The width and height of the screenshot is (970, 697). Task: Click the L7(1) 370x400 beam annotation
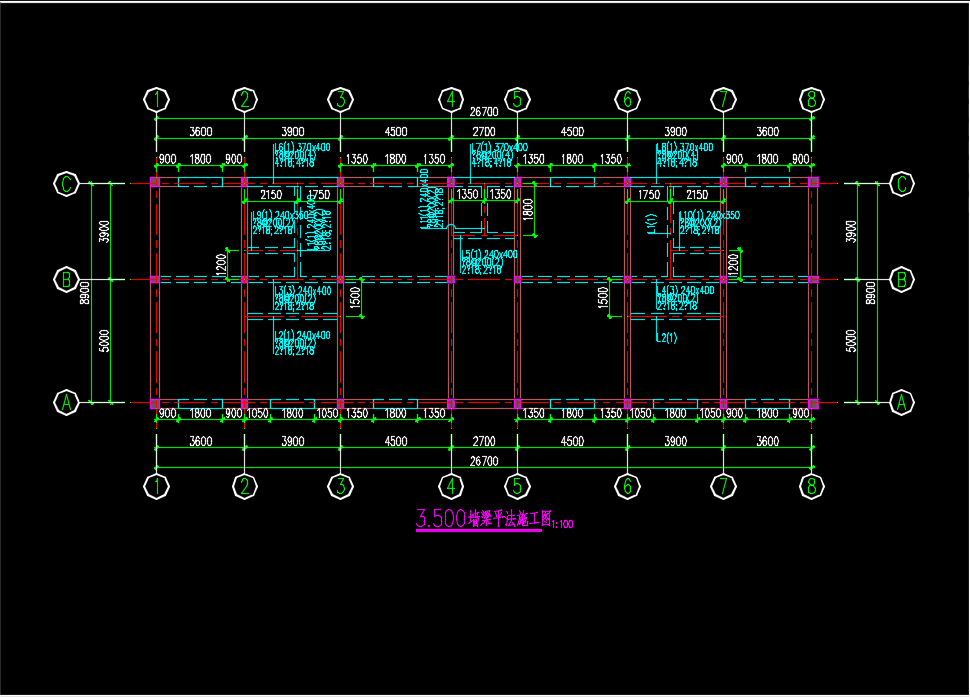(499, 147)
